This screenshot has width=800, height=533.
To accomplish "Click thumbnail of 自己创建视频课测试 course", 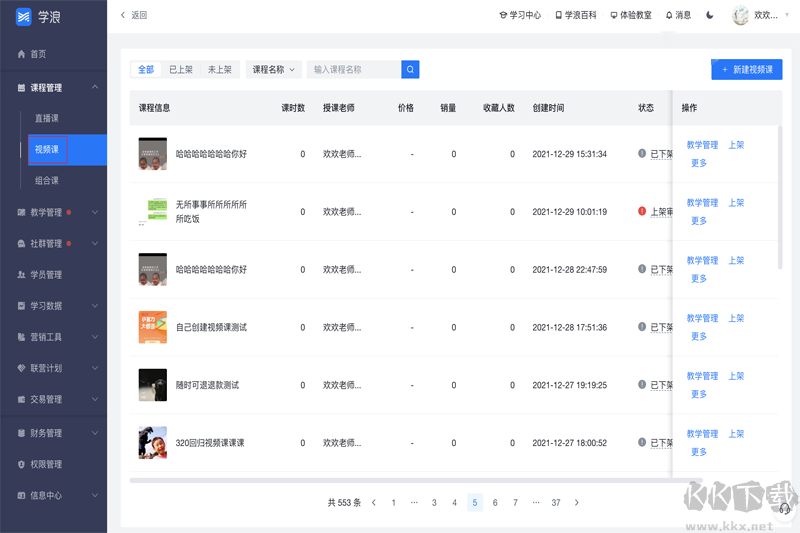I will (152, 327).
